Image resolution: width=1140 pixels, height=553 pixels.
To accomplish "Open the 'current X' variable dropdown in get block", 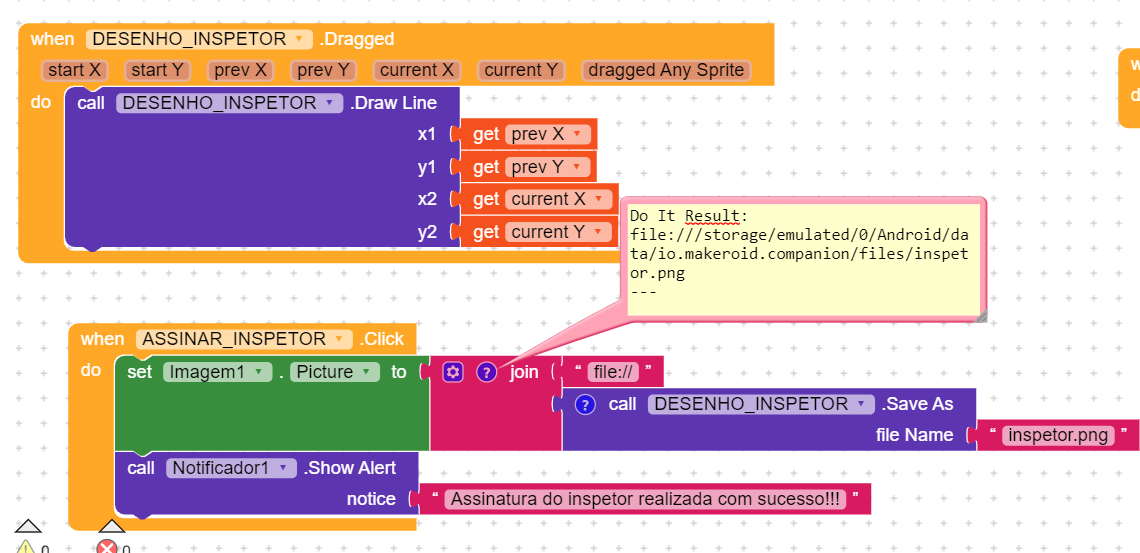I will (558, 199).
